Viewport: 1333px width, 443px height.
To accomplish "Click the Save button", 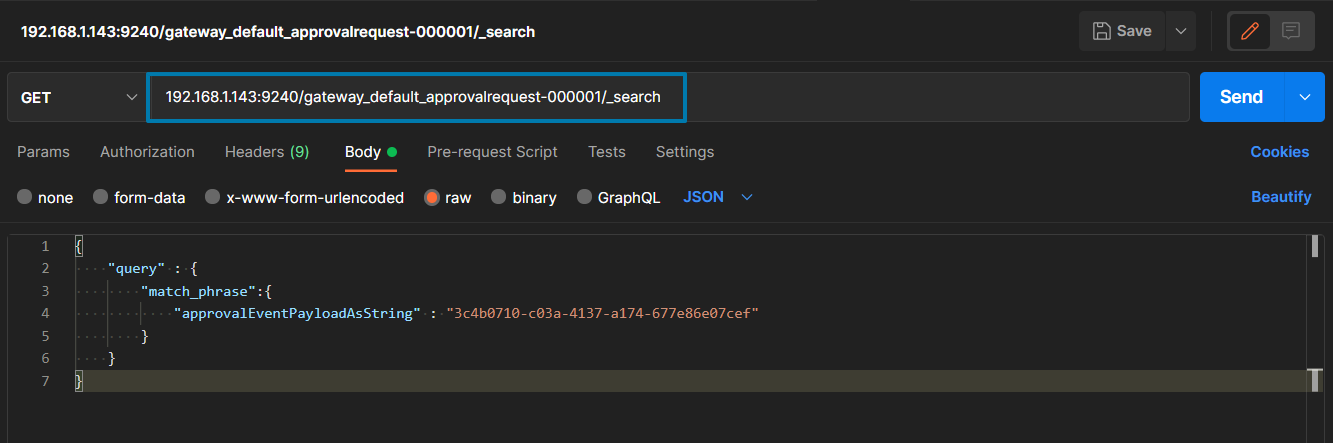I will click(x=1122, y=31).
